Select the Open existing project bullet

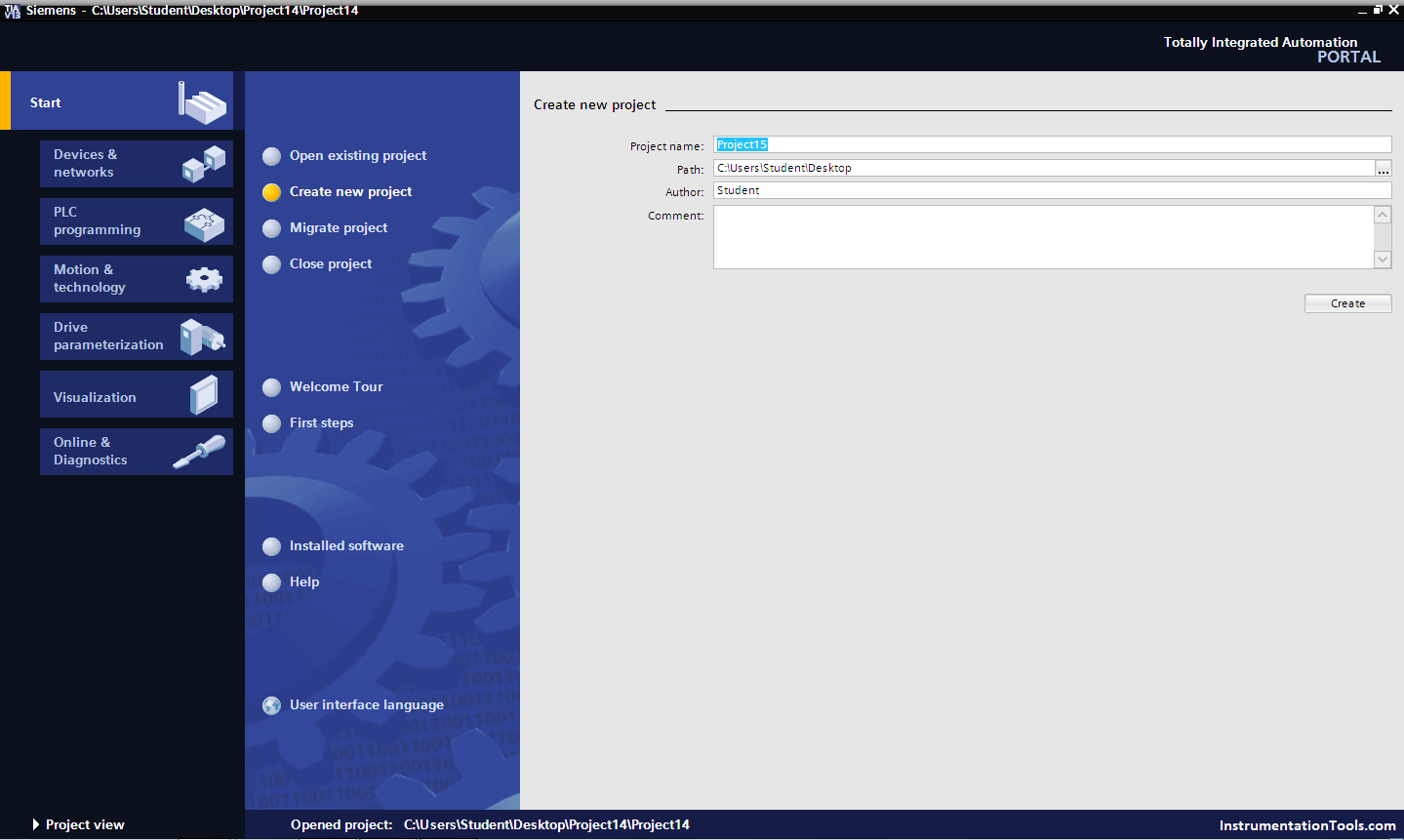[x=272, y=156]
